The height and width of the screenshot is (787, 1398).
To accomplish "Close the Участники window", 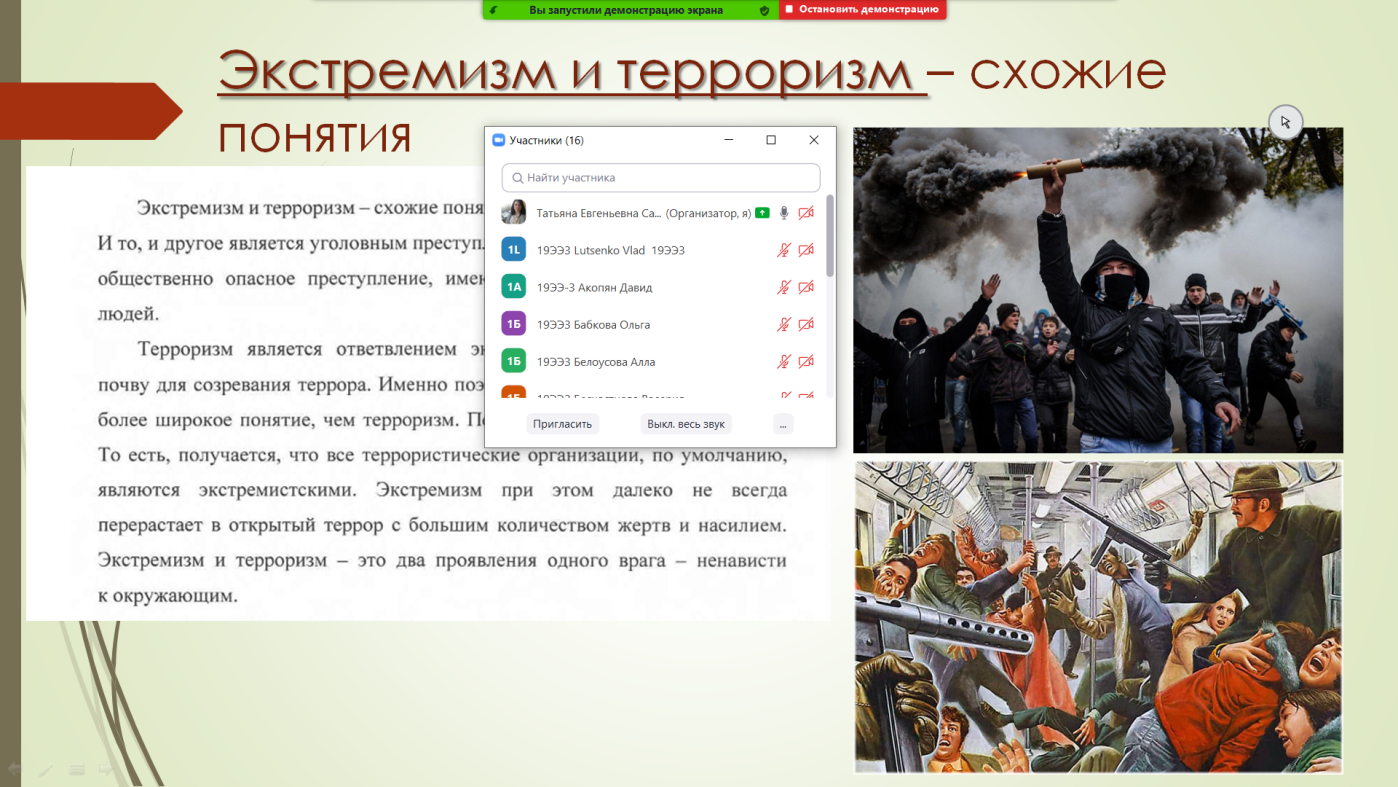I will click(814, 140).
